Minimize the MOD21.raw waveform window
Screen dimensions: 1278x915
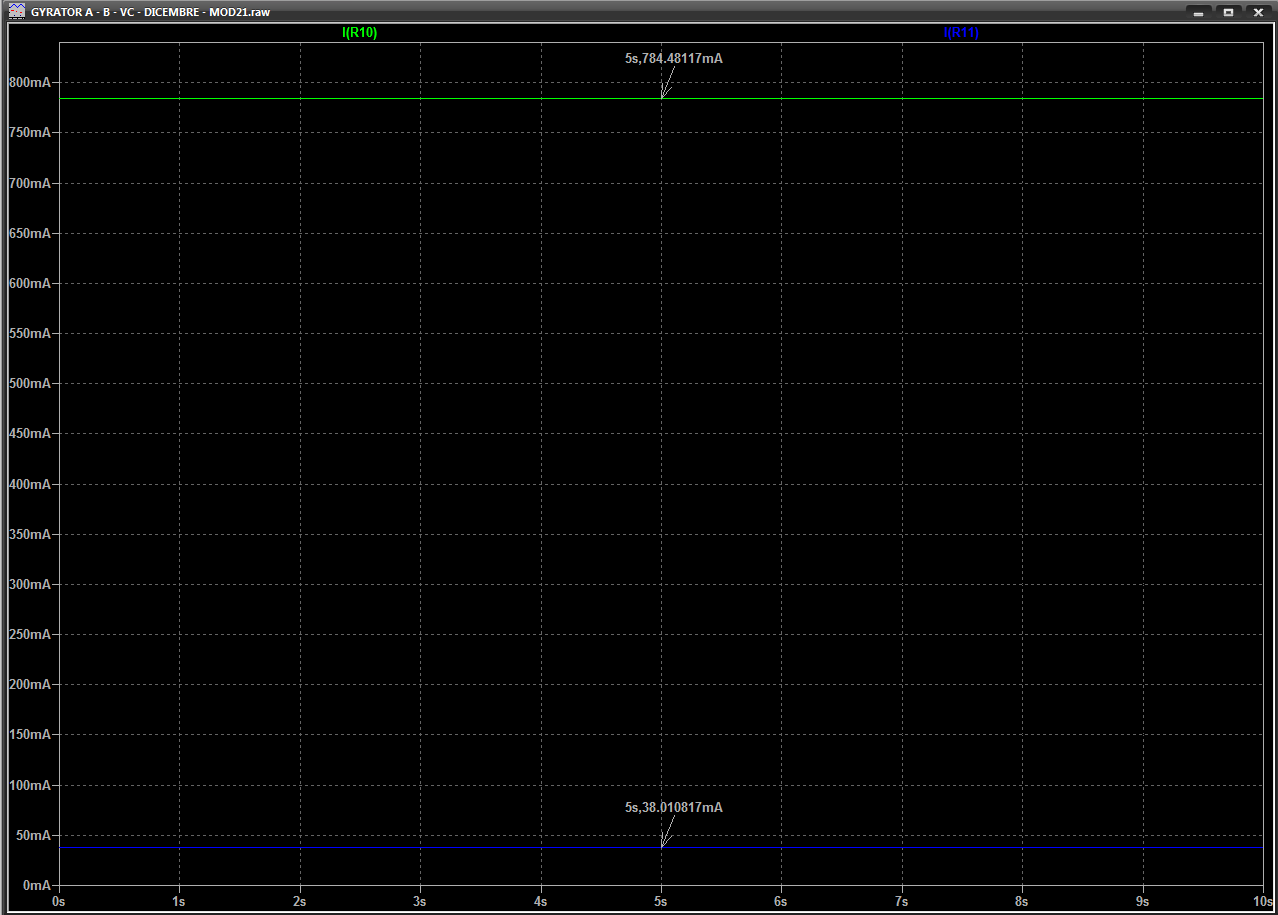coord(1197,12)
